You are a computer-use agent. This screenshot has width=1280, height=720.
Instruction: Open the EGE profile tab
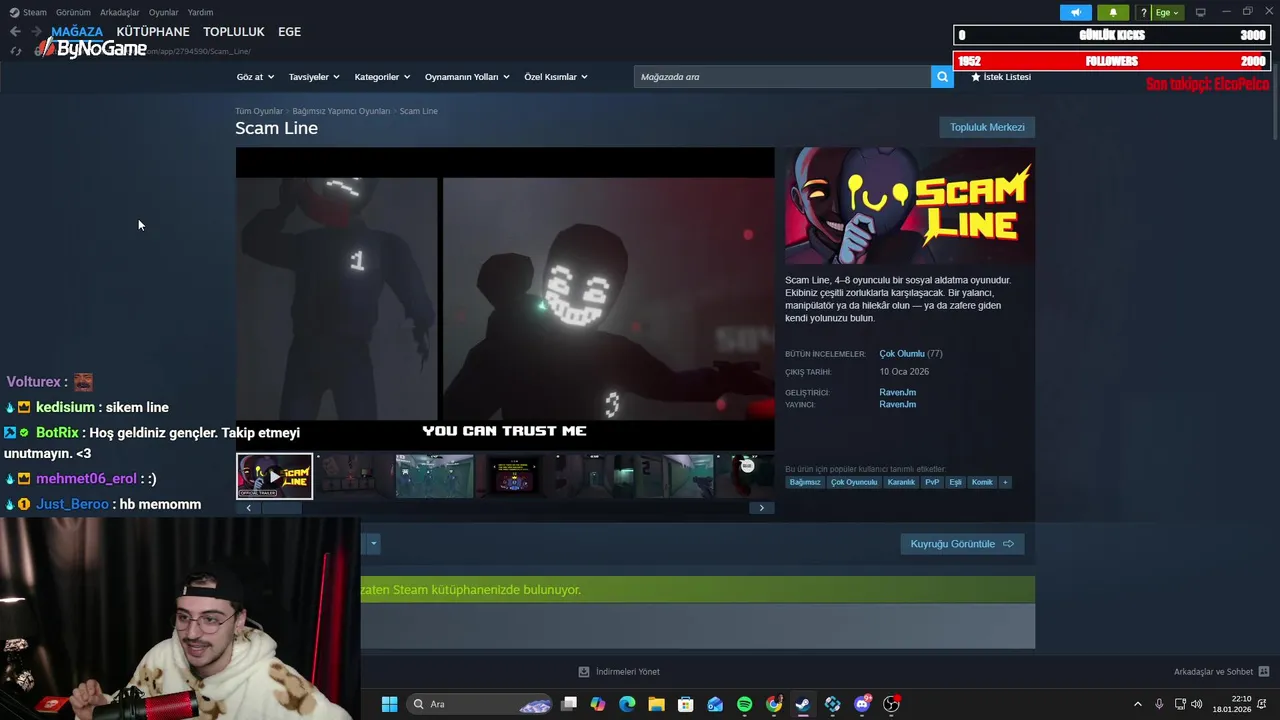click(289, 32)
